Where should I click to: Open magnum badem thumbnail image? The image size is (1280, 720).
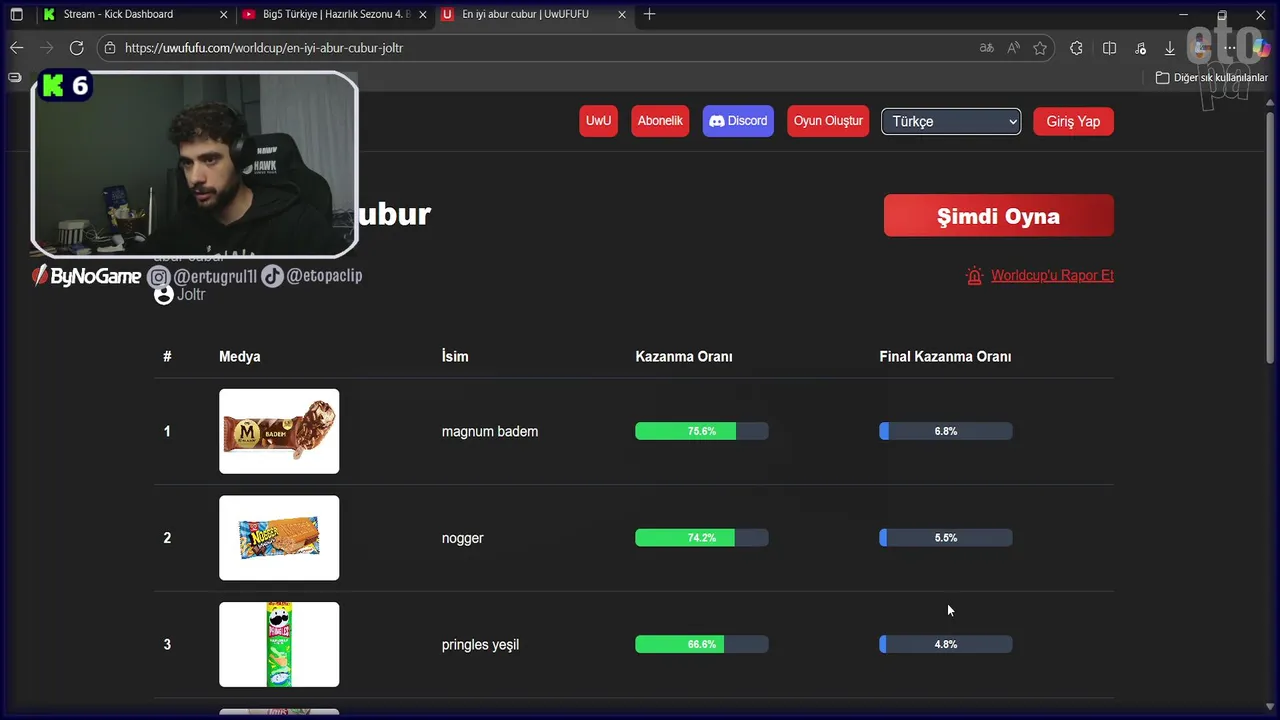(x=279, y=431)
